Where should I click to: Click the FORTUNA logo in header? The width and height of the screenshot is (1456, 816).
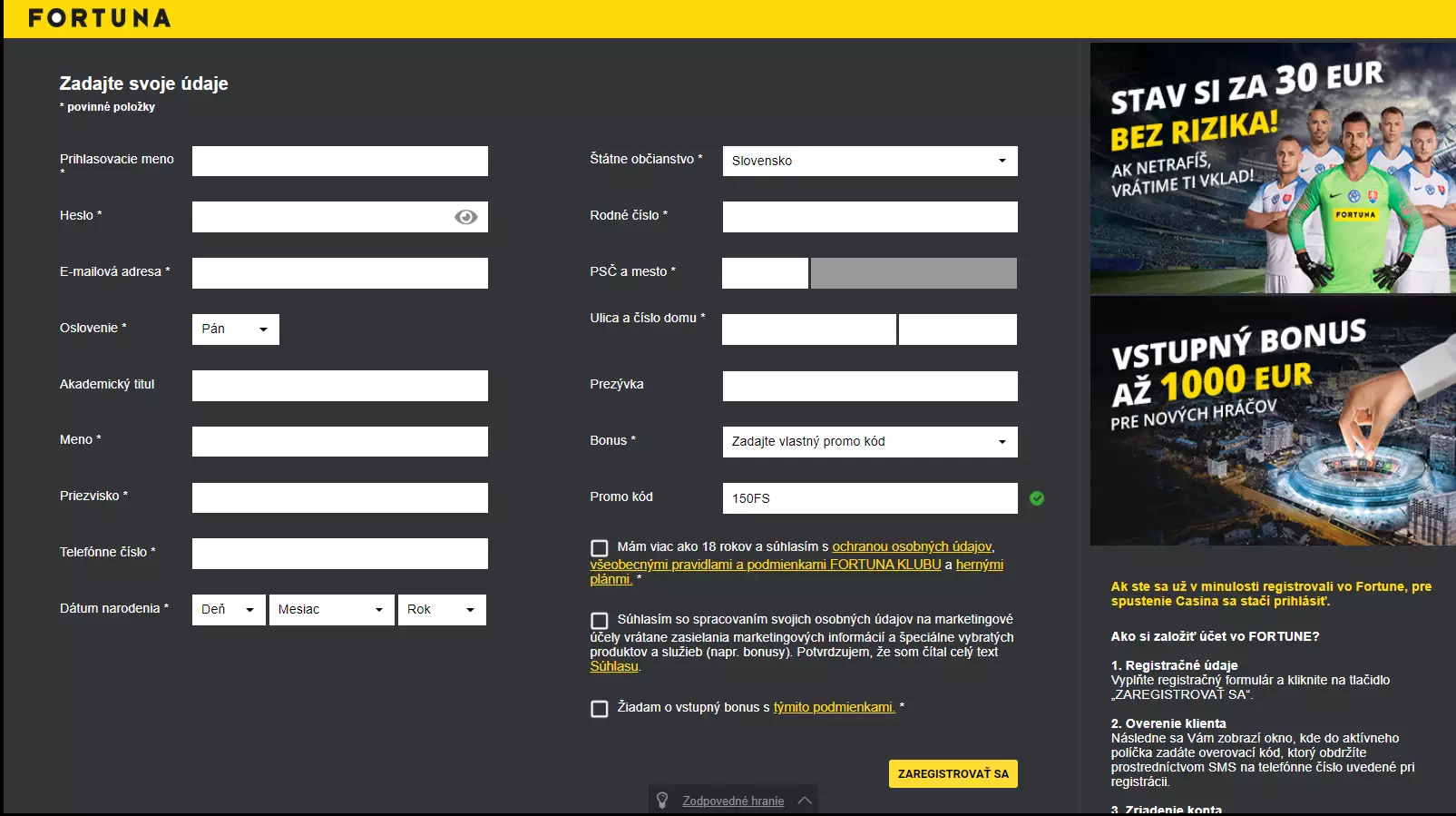coord(99,18)
